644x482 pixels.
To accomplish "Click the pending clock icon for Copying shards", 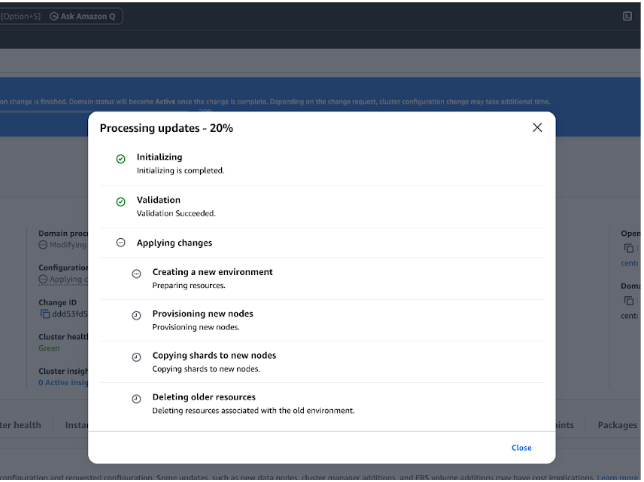I will 136,357.
